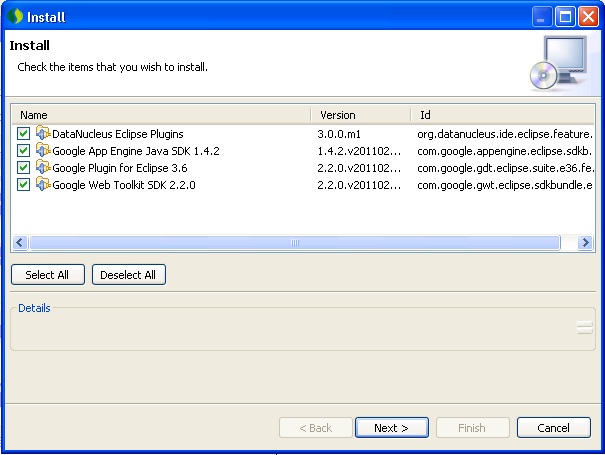
Task: Uncheck Google Web Toolkit SDK 2.2.0 checkbox
Action: point(23,185)
